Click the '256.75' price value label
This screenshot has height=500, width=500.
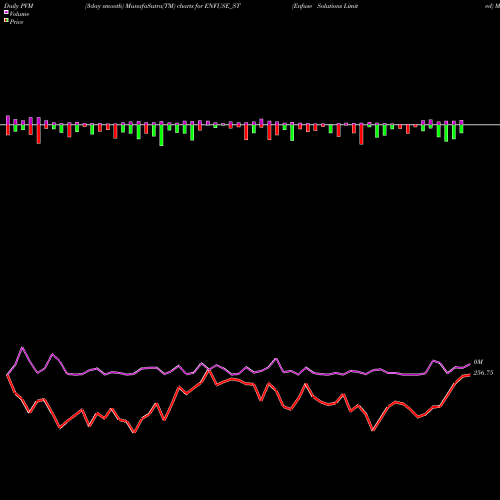483,373
